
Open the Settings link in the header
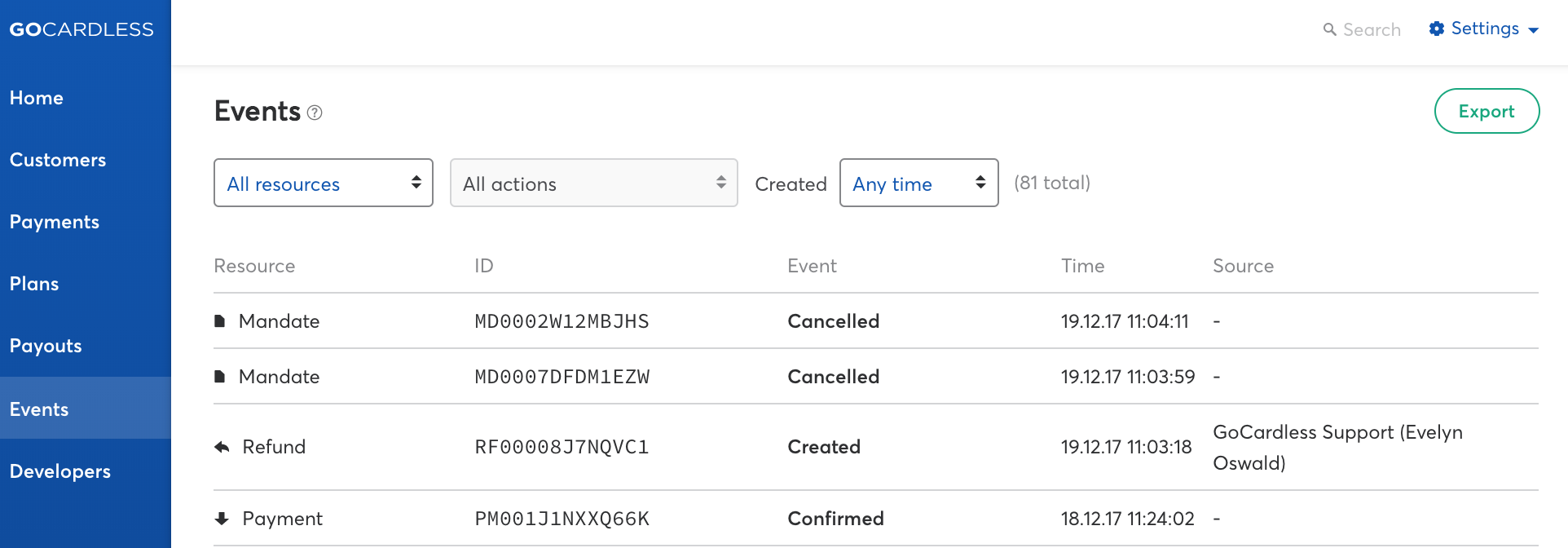[1485, 29]
